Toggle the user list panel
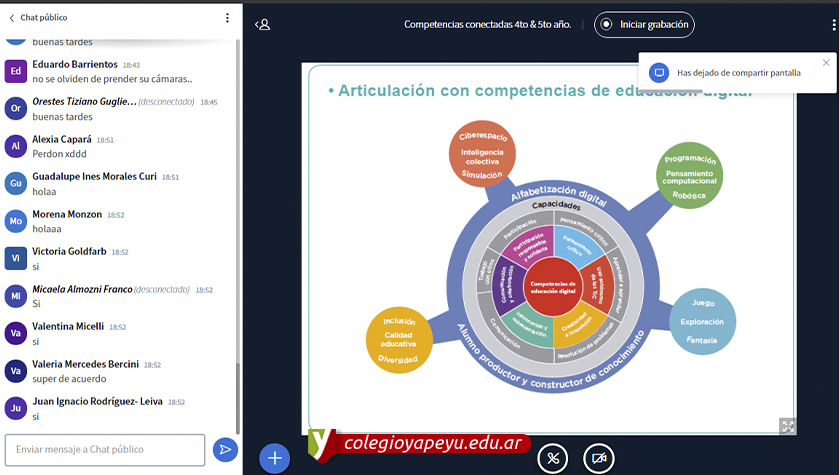Image resolution: width=839 pixels, height=475 pixels. 263,24
